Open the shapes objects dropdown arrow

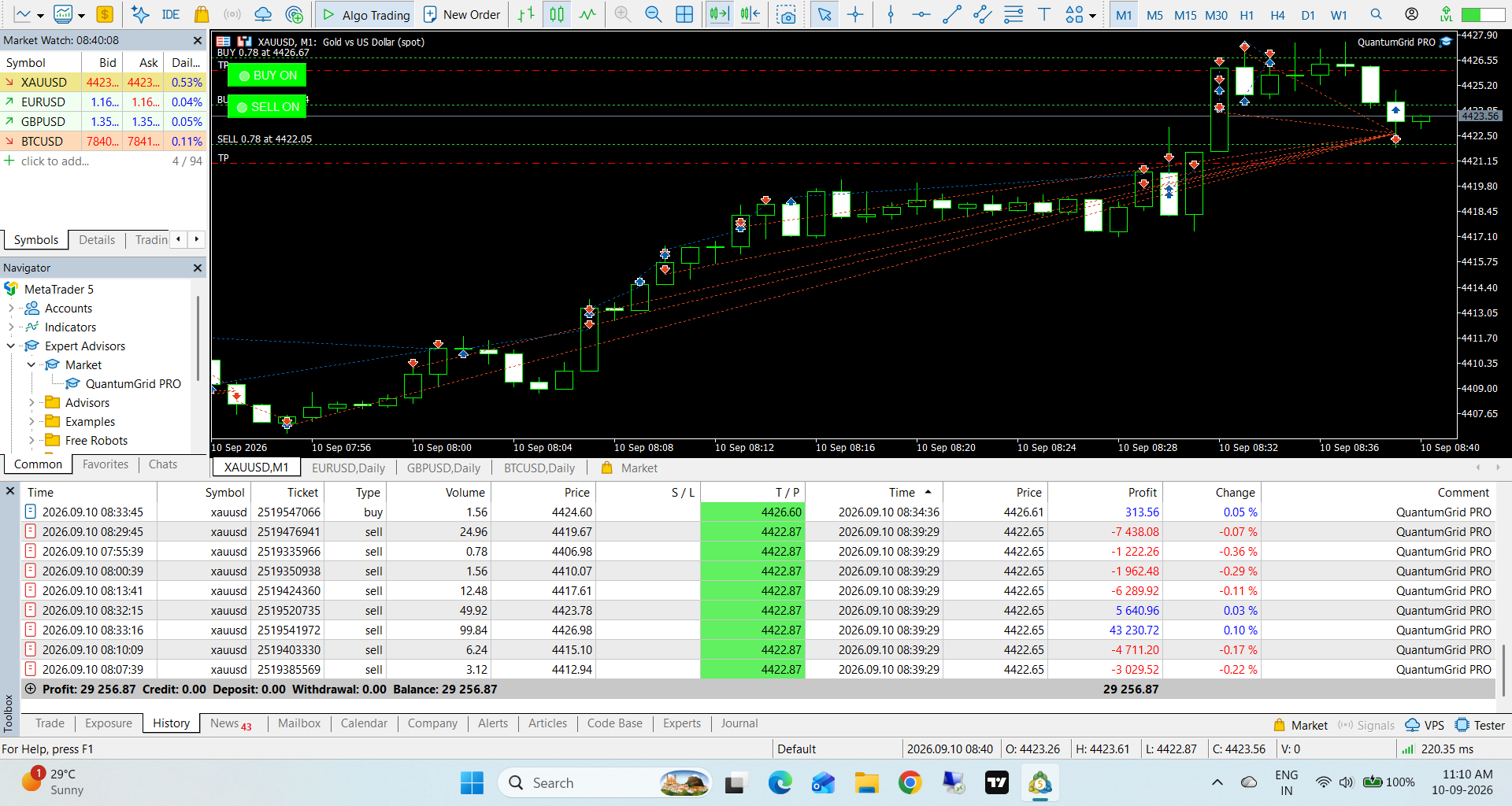click(1092, 15)
